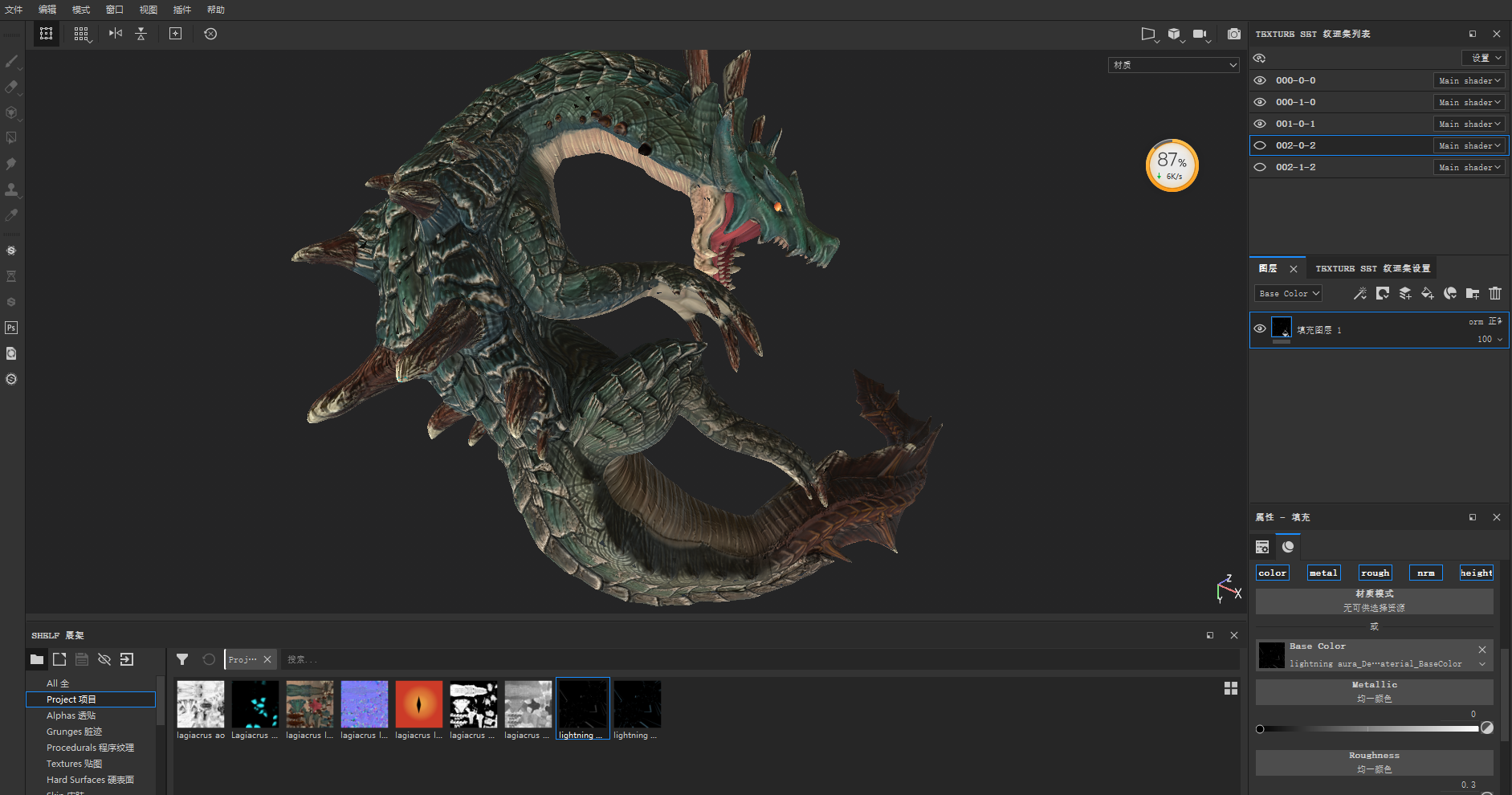
Task: Hide texture set 001-0-1
Action: coord(1260,124)
